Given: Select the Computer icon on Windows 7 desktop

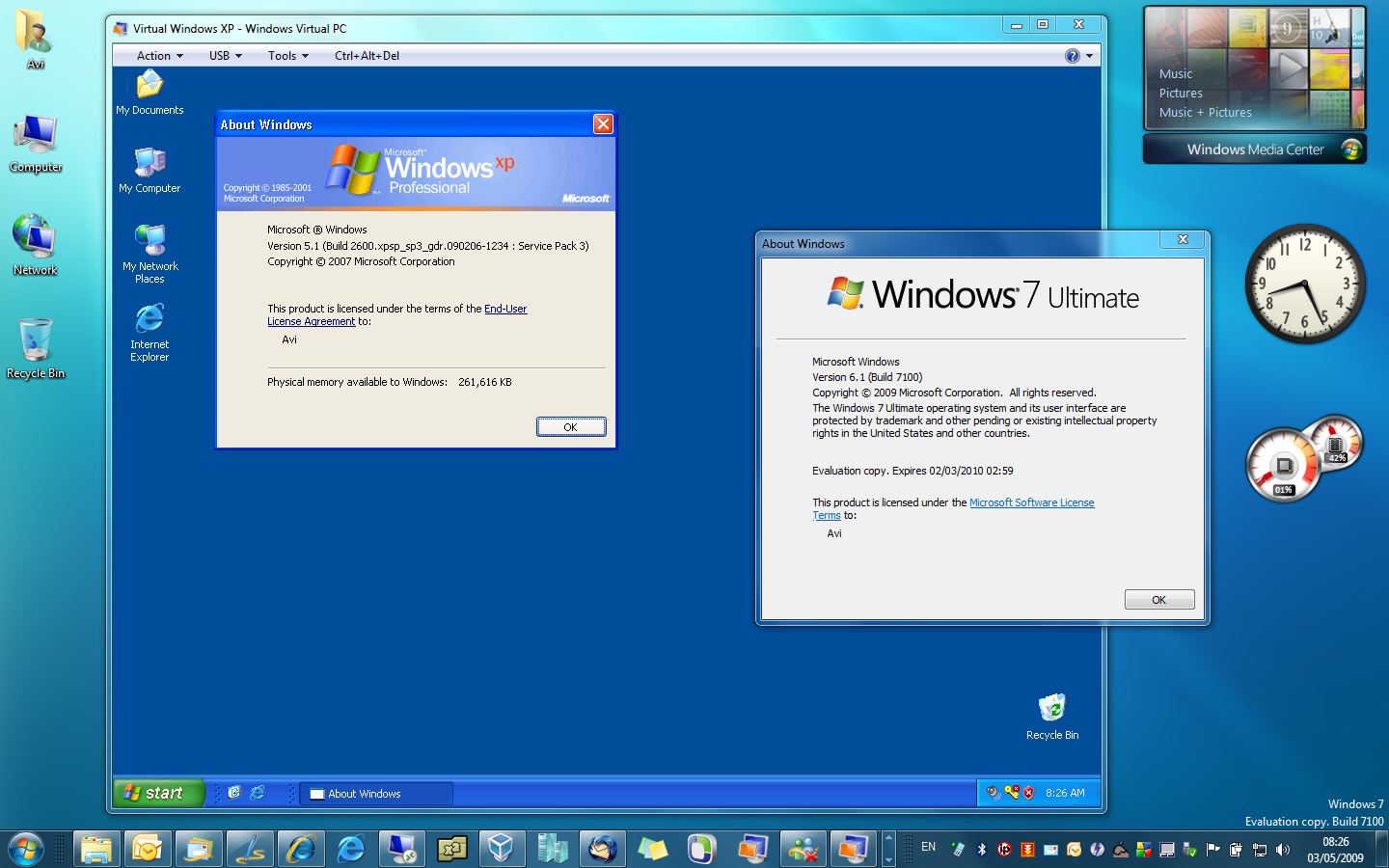Looking at the screenshot, I should point(36,144).
